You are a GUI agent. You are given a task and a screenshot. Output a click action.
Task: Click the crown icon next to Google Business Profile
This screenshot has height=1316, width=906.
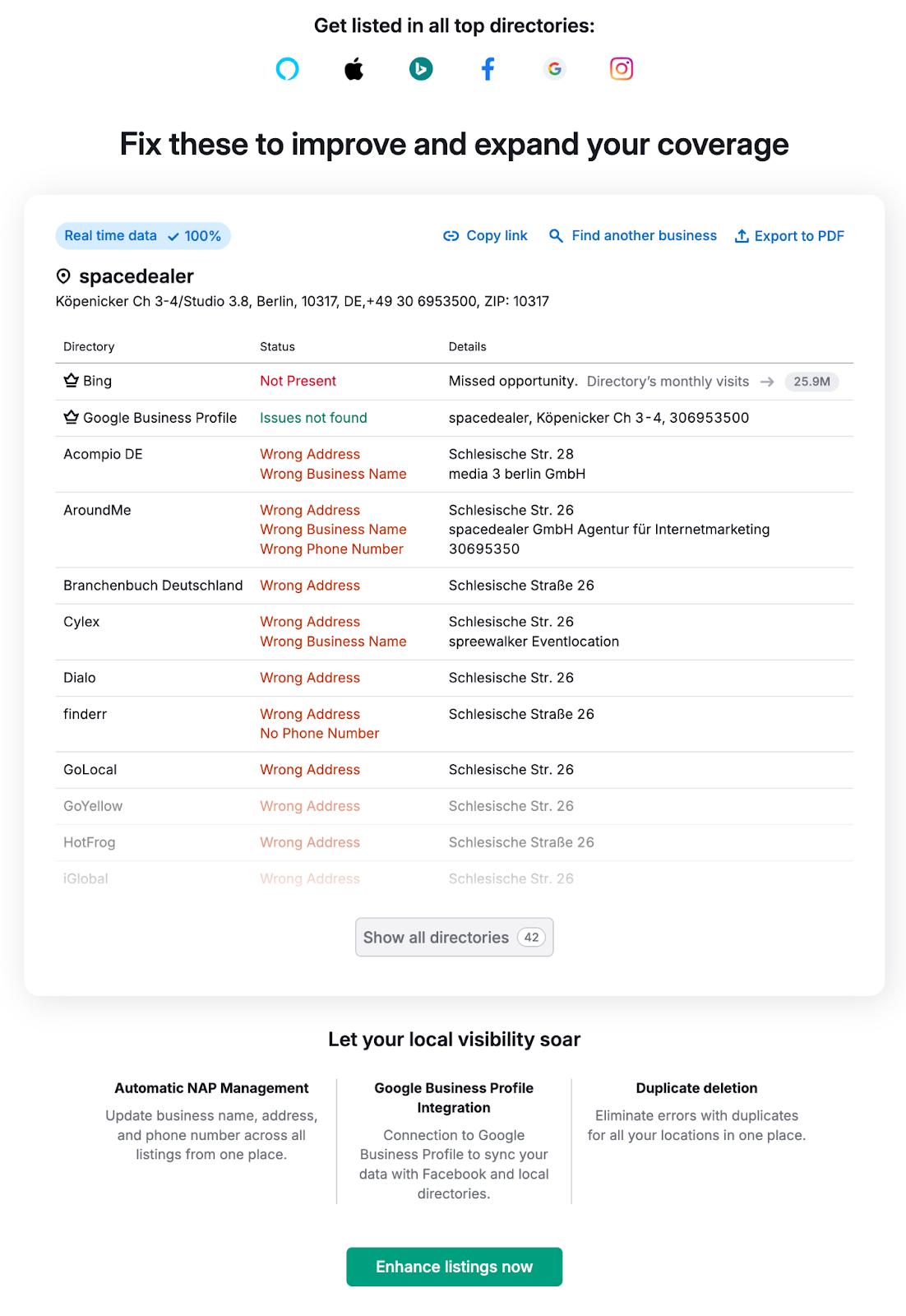click(x=72, y=418)
